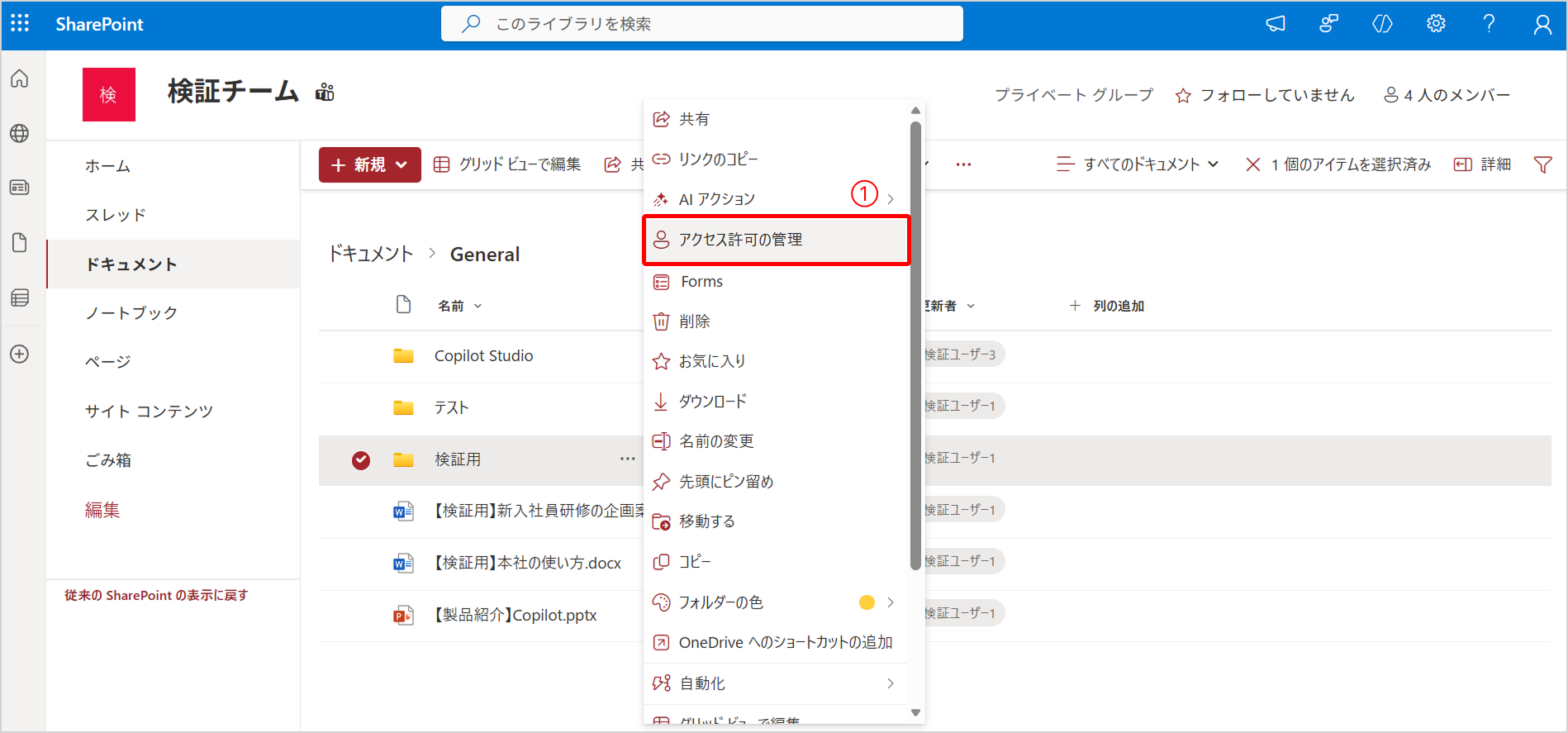This screenshot has width=1568, height=733.
Task: Clear selection of 1 selected item
Action: tap(1252, 164)
